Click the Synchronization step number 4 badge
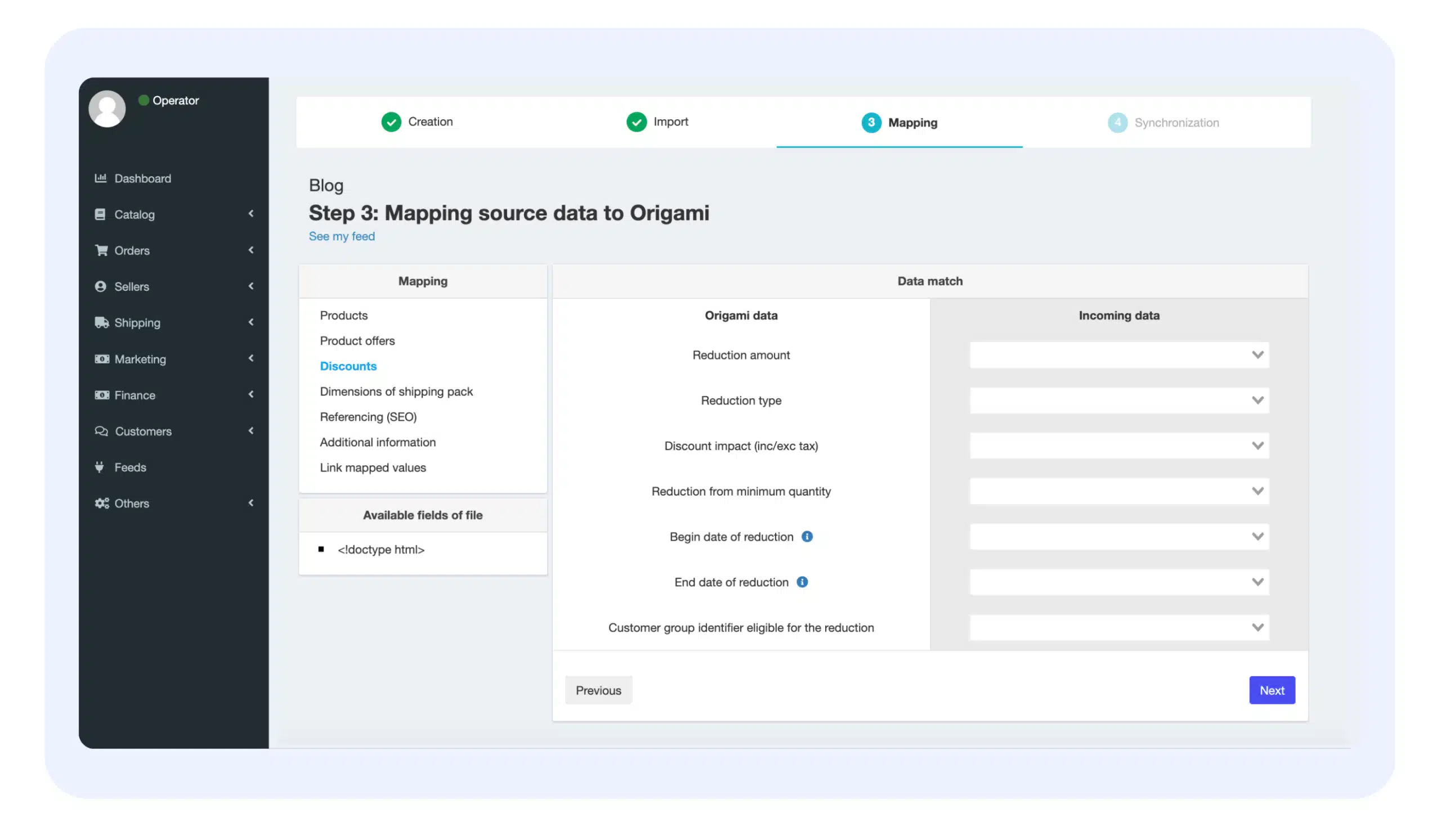Viewport: 1441px width, 840px height. [1117, 122]
